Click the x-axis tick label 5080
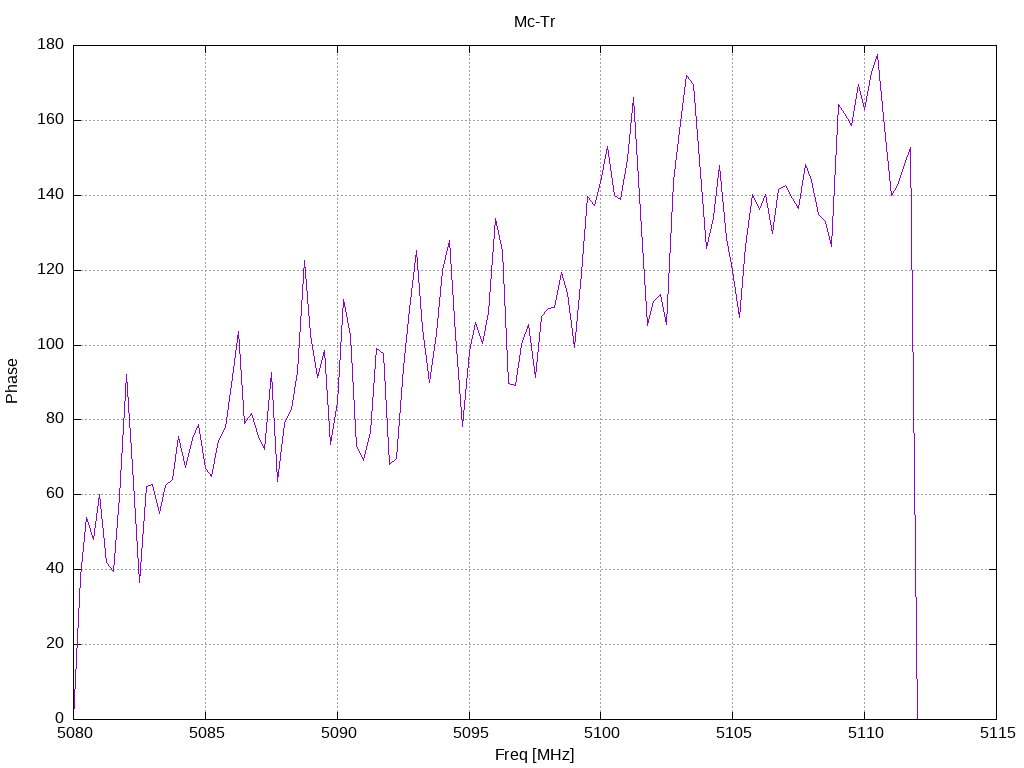This screenshot has height=768, width=1024. 74,733
